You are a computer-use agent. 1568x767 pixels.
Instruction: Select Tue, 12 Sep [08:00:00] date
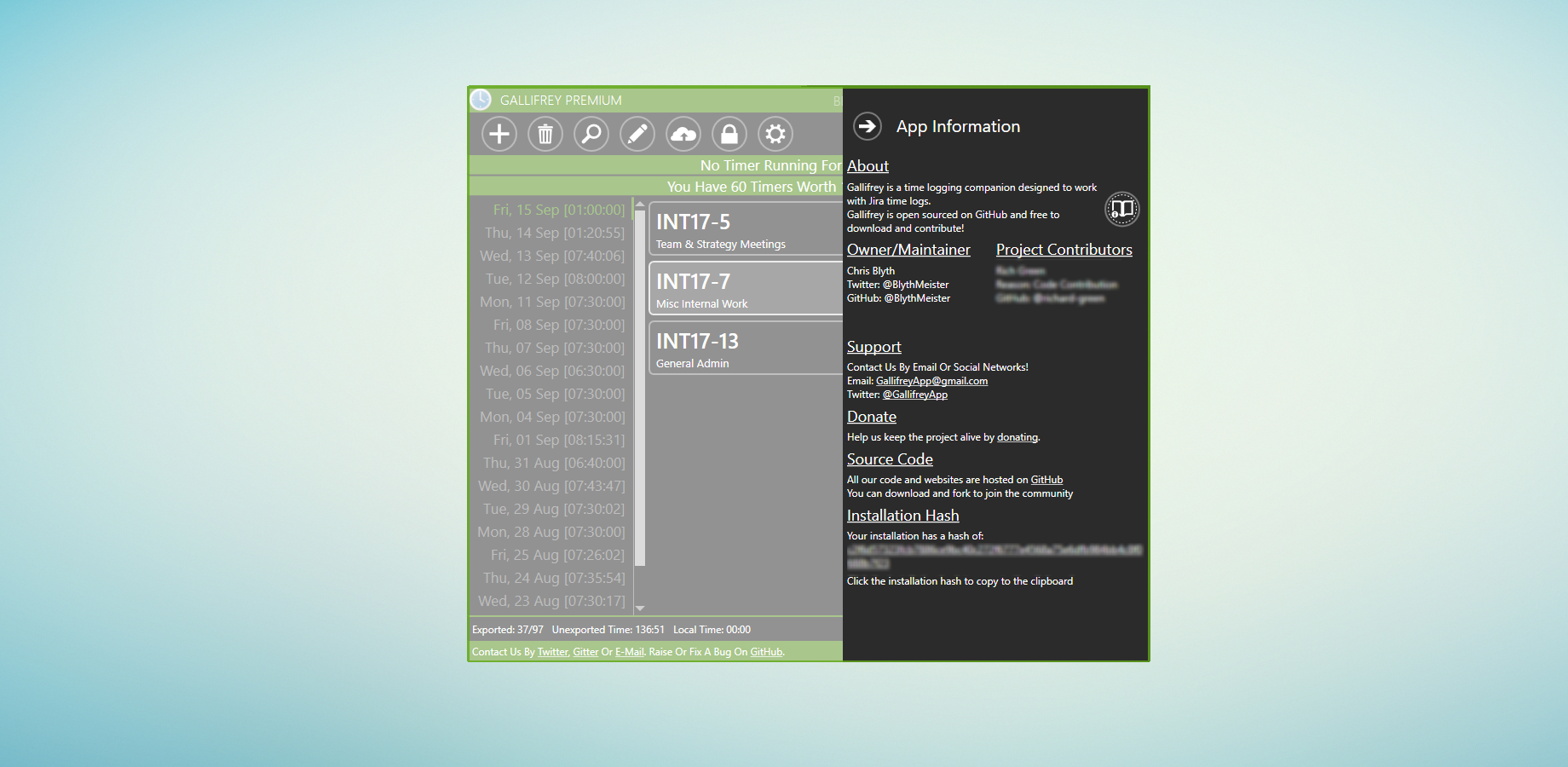pyautogui.click(x=555, y=279)
